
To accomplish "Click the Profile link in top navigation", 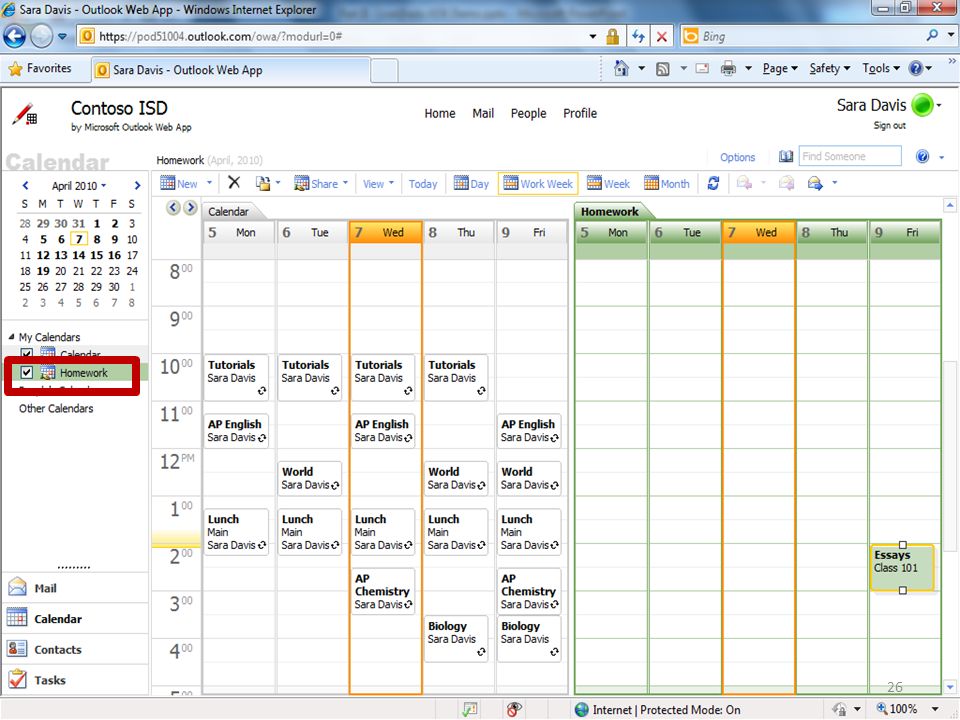I will (x=580, y=113).
